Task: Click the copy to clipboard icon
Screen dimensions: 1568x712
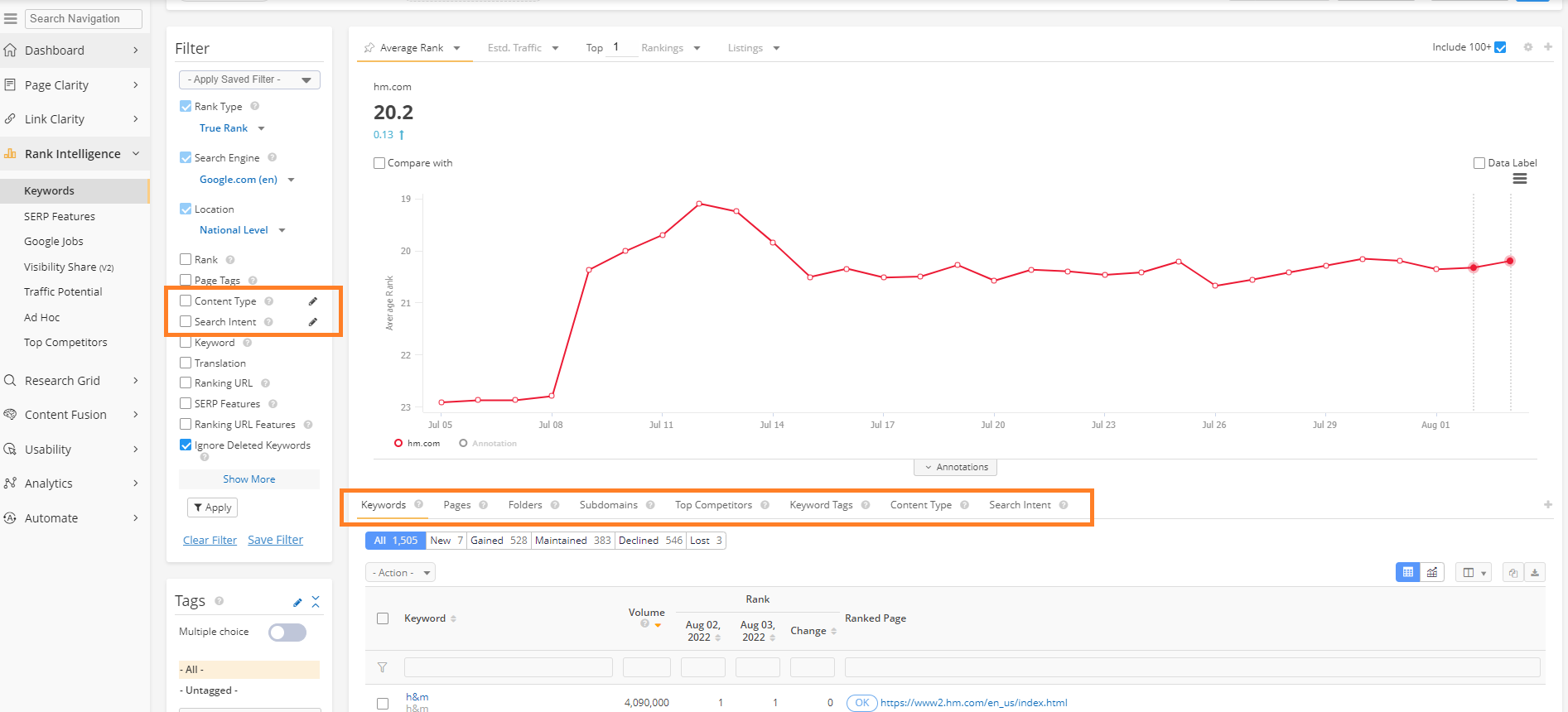Action: [1513, 573]
